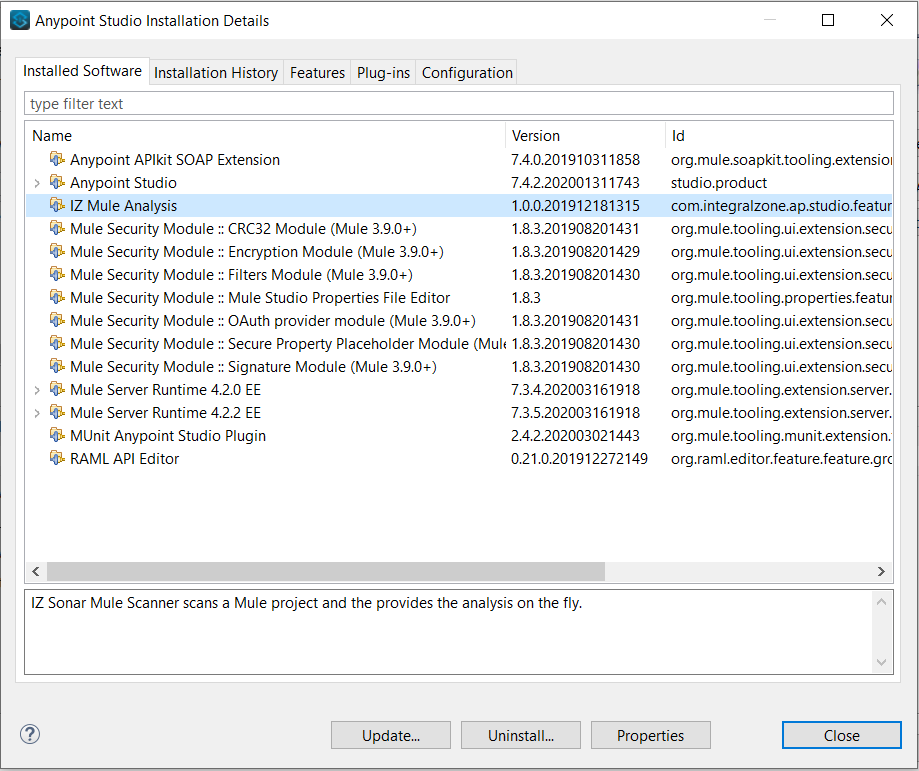Screen dimensions: 919x771
Task: Select Mule Studio Properties File Editor row
Action: coord(459,298)
